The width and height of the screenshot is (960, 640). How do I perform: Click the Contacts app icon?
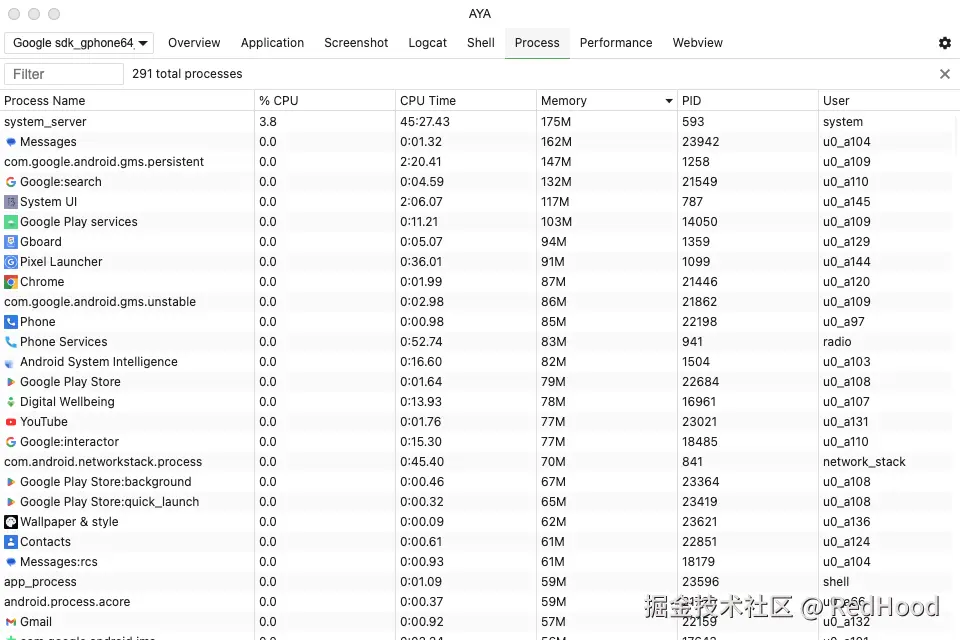pos(10,542)
